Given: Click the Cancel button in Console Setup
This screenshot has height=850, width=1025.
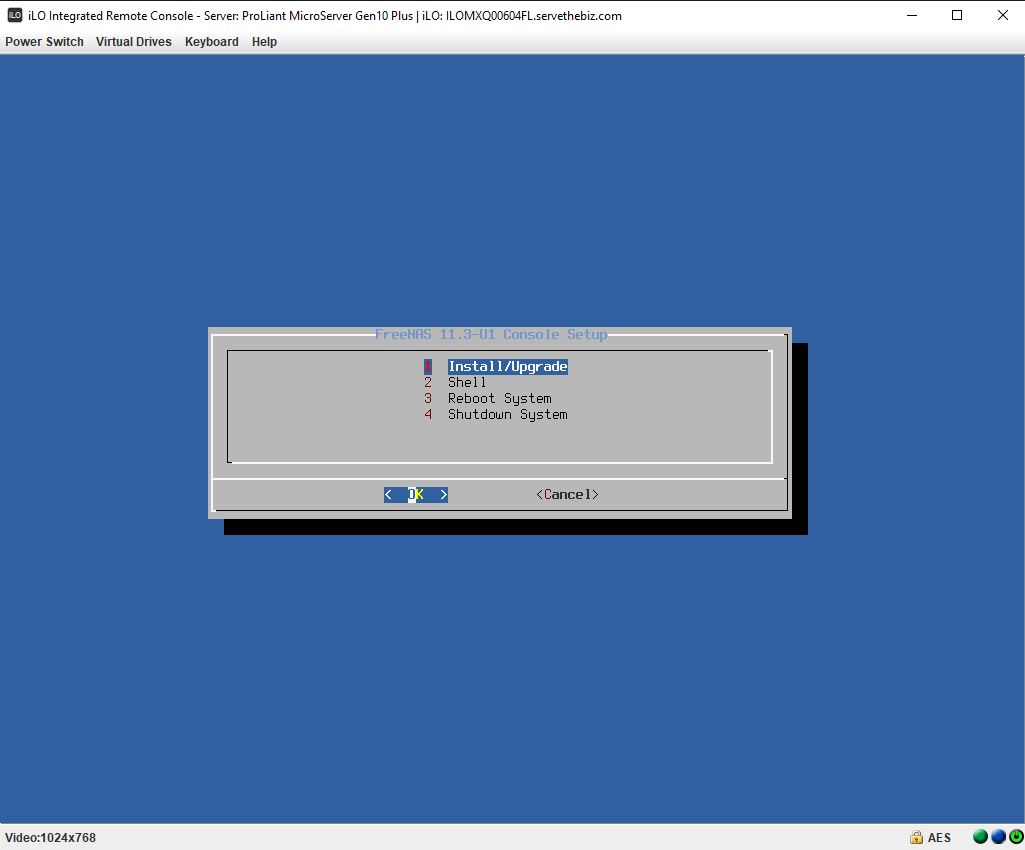Looking at the screenshot, I should tap(567, 495).
